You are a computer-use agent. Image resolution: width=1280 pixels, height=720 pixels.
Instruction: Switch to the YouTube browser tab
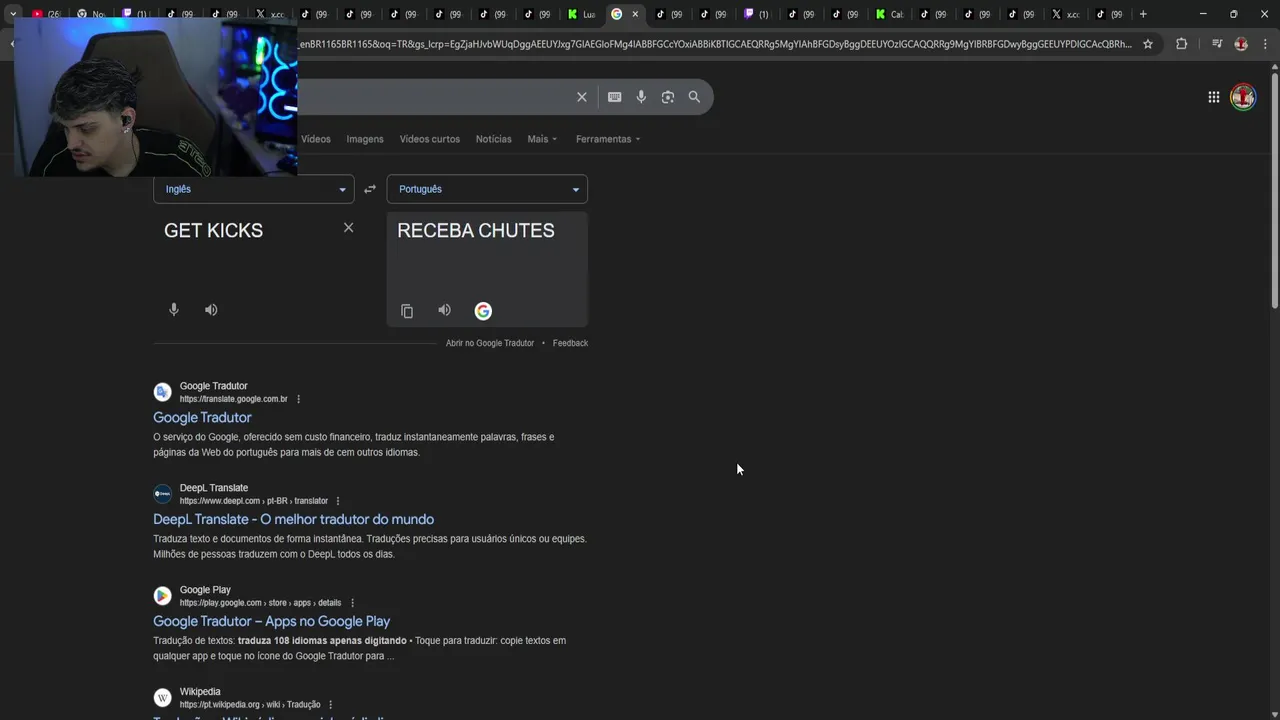(46, 14)
